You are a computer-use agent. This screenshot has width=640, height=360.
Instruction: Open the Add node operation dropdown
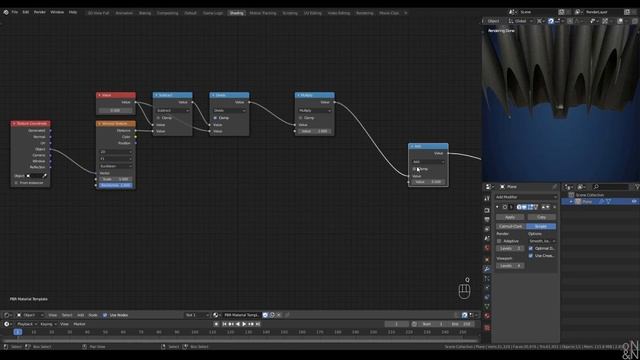(428, 162)
